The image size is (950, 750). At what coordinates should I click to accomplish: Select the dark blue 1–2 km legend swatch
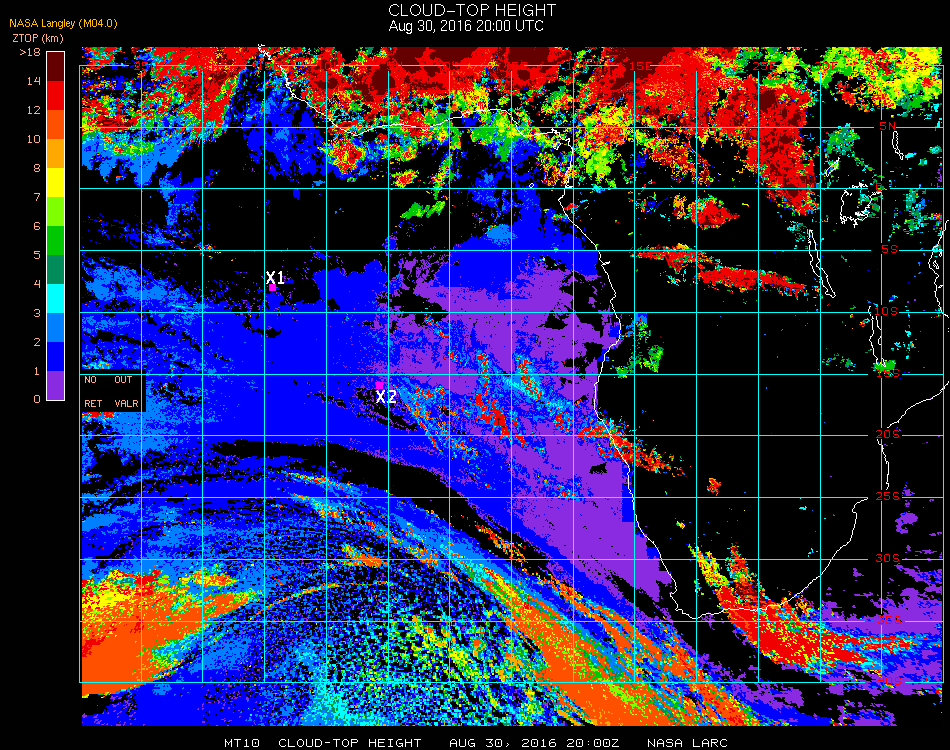56,357
